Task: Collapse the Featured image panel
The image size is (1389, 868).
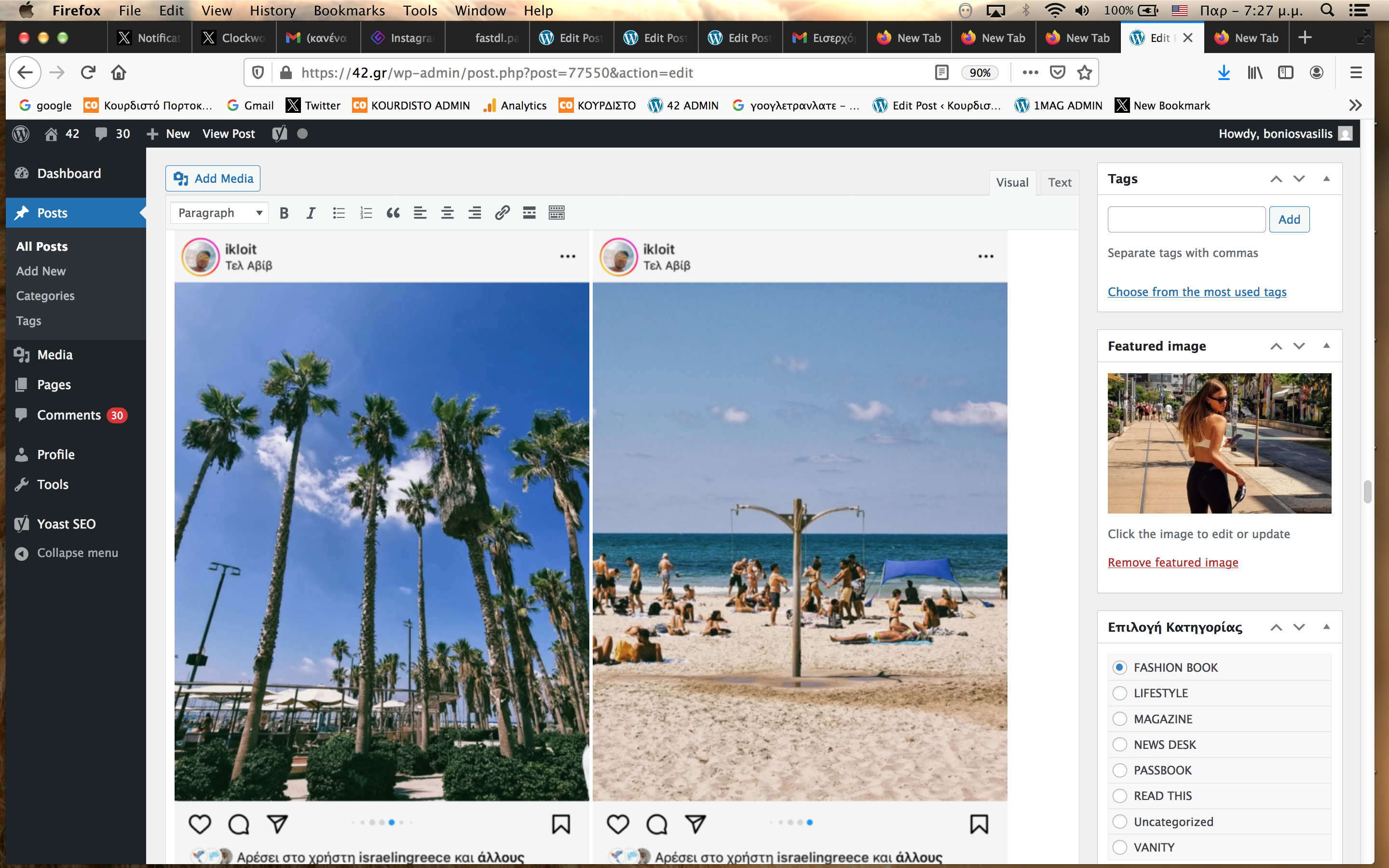Action: (x=1326, y=346)
